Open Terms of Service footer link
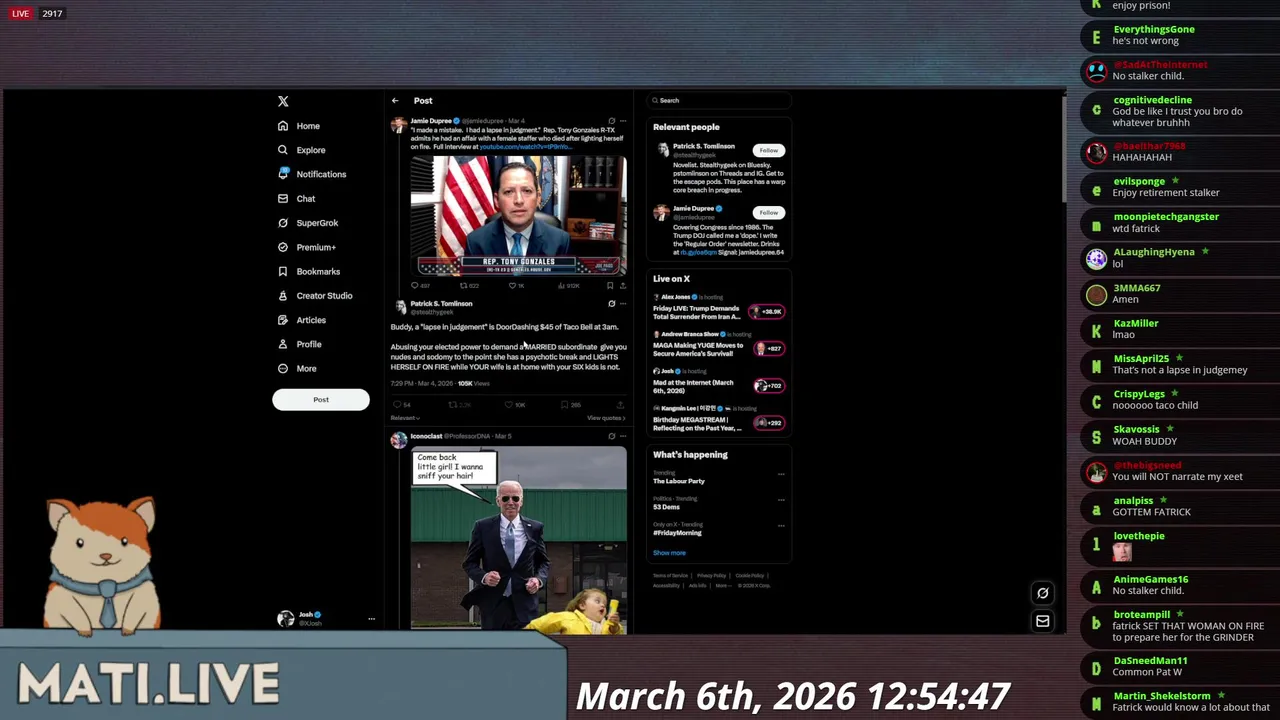This screenshot has width=1280, height=720. pos(670,576)
